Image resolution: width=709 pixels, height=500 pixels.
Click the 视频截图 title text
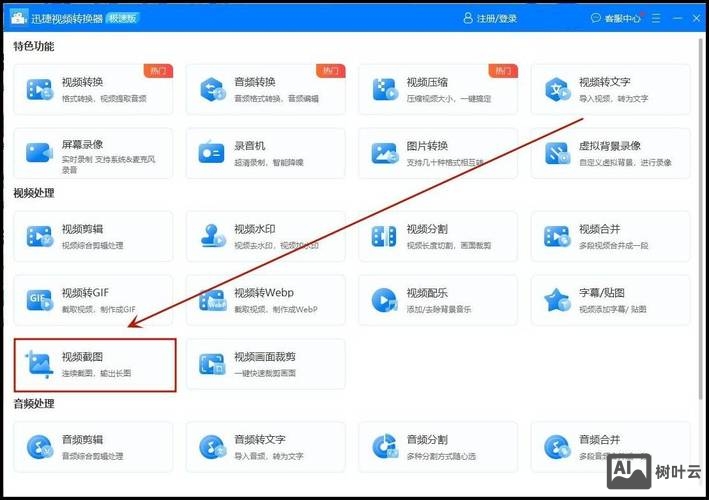pos(82,356)
